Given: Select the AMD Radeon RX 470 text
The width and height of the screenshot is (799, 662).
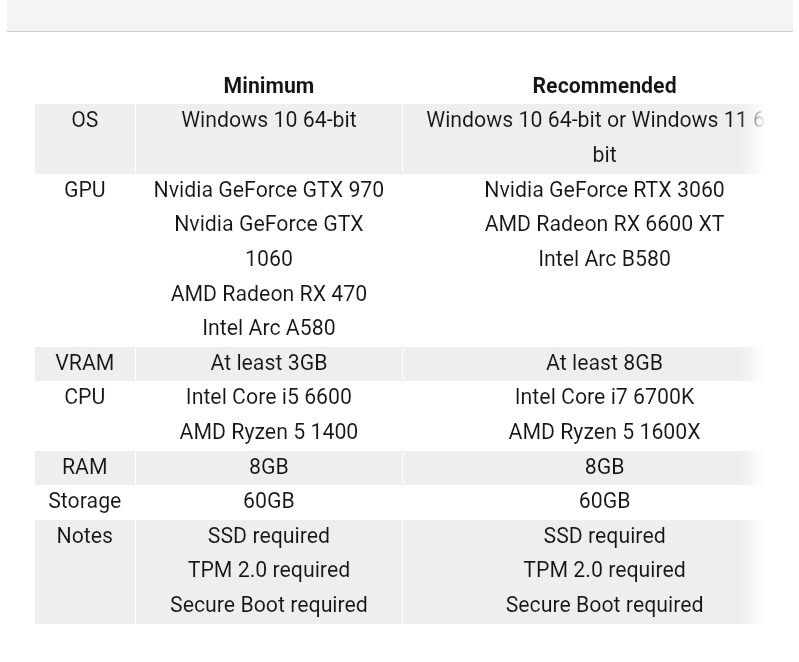Looking at the screenshot, I should pos(268,294).
